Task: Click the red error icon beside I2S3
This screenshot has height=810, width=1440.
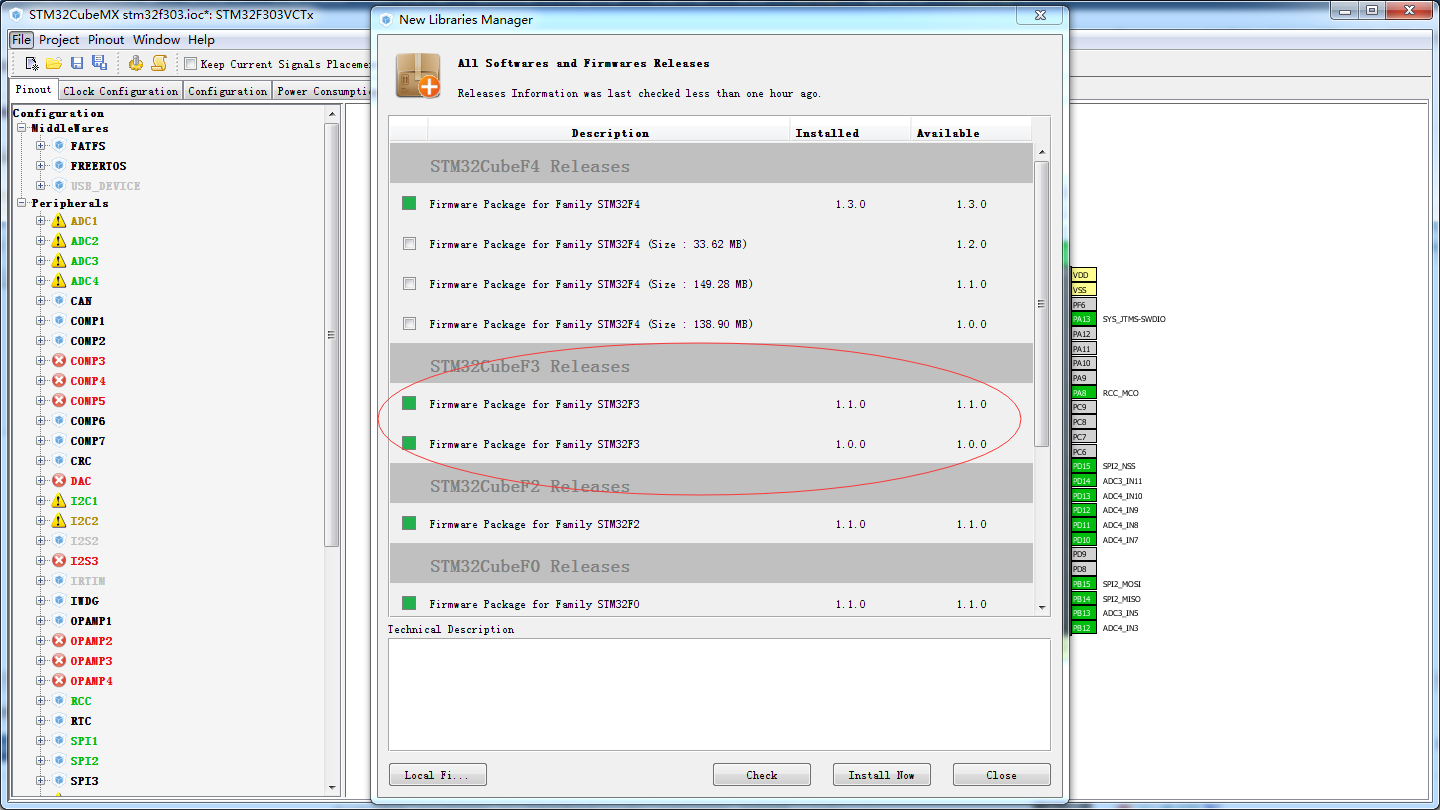Action: click(x=59, y=561)
